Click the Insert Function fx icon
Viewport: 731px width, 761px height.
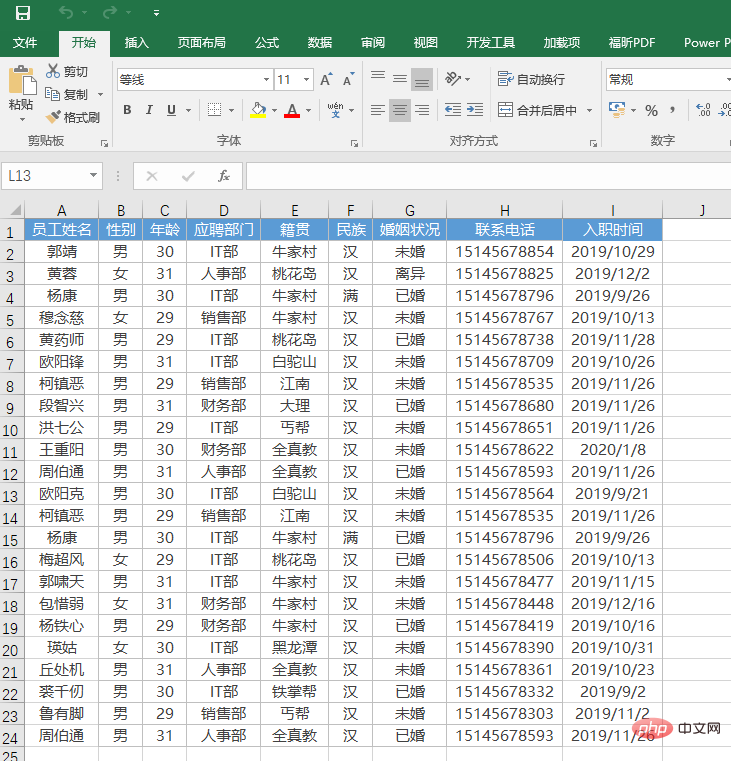click(224, 176)
